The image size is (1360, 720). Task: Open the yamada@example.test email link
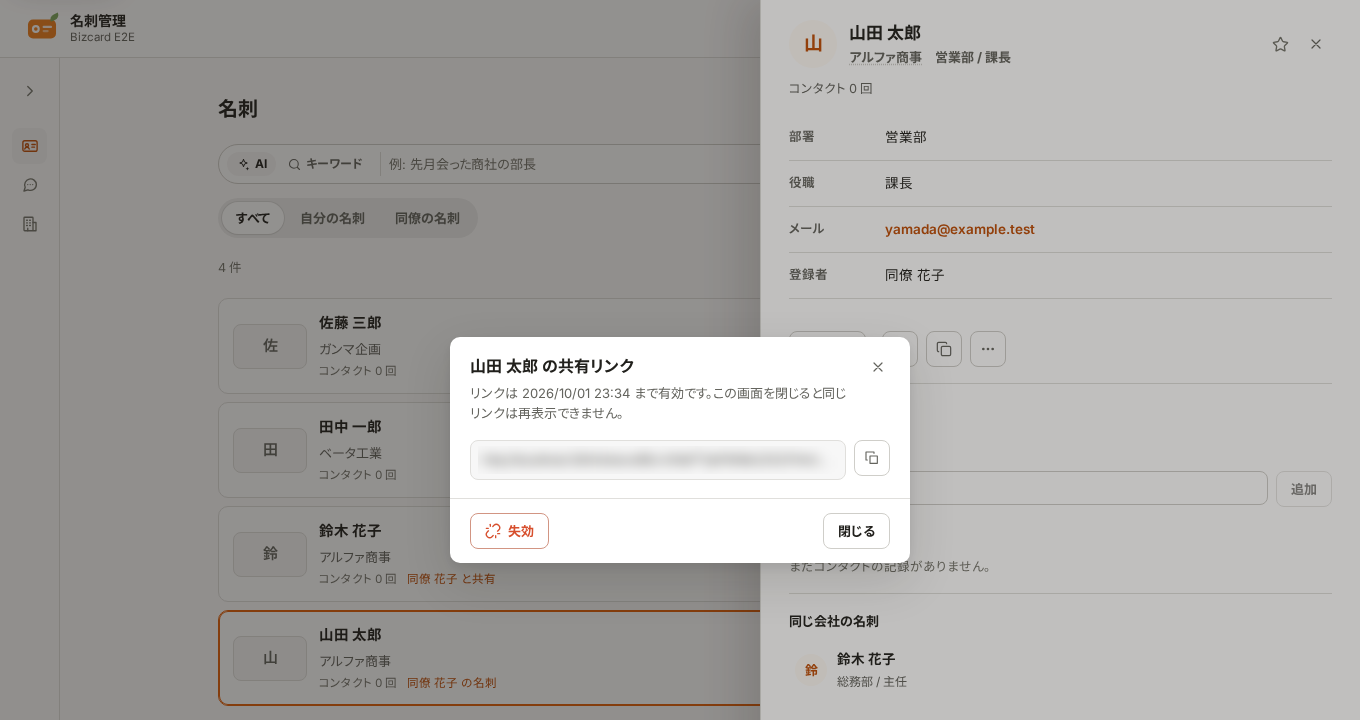pos(960,229)
